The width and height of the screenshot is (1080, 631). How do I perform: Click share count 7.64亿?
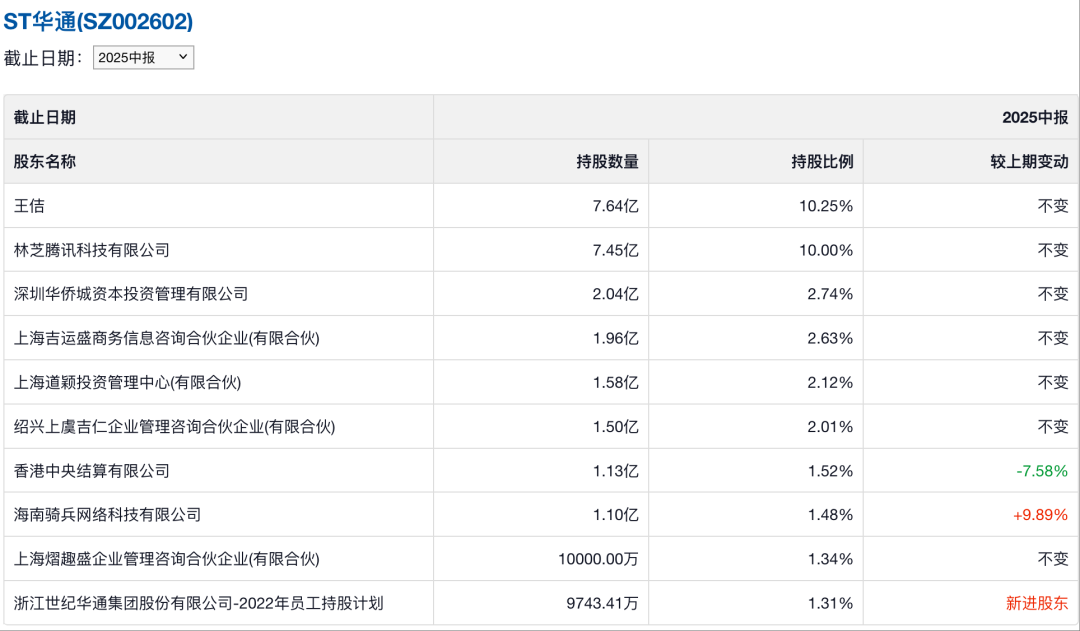click(x=616, y=206)
